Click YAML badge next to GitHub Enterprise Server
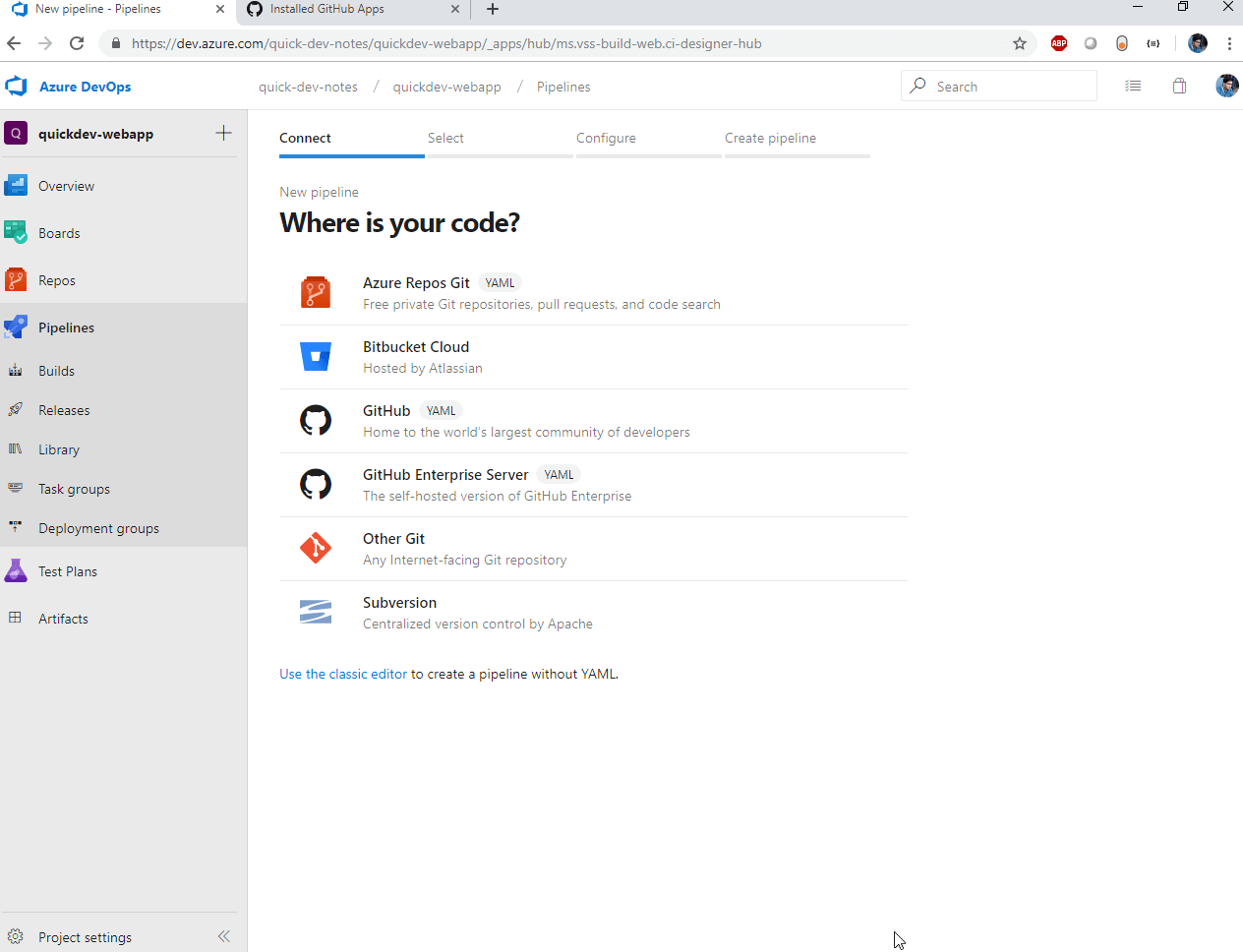1243x952 pixels. point(559,474)
